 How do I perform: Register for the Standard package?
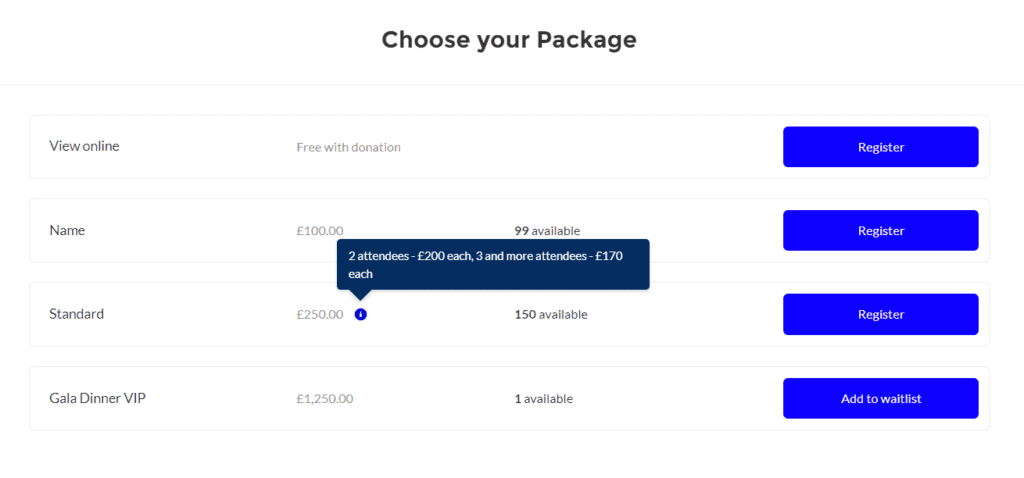tap(880, 314)
